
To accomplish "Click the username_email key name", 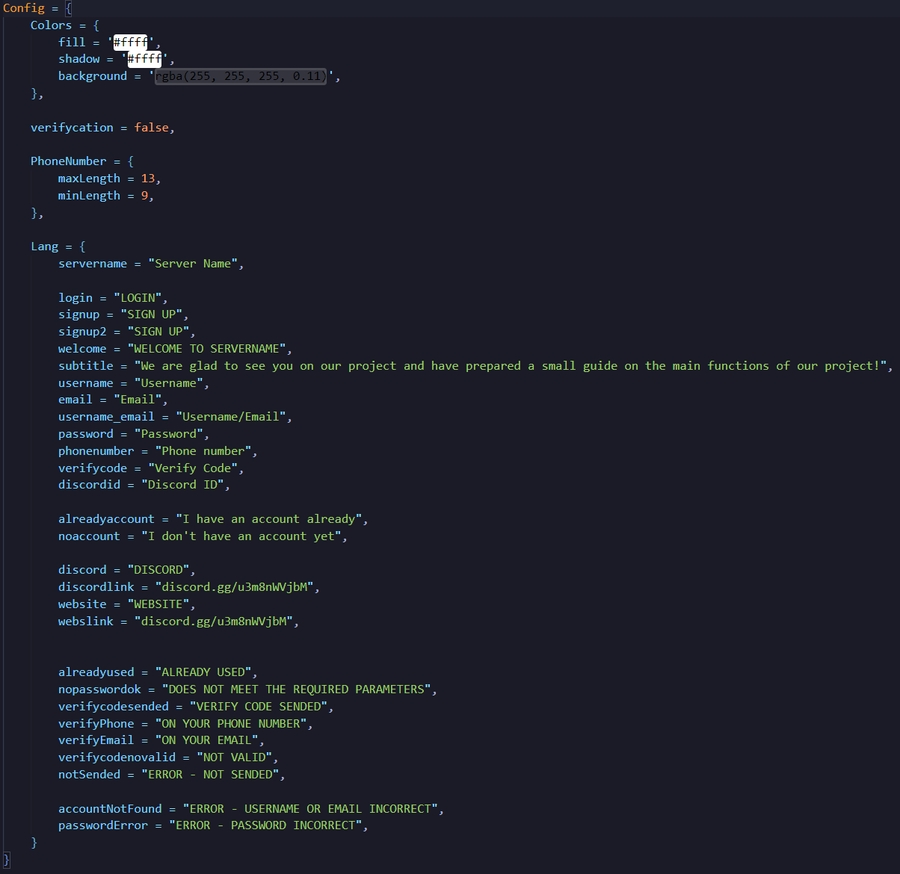I will click(106, 416).
